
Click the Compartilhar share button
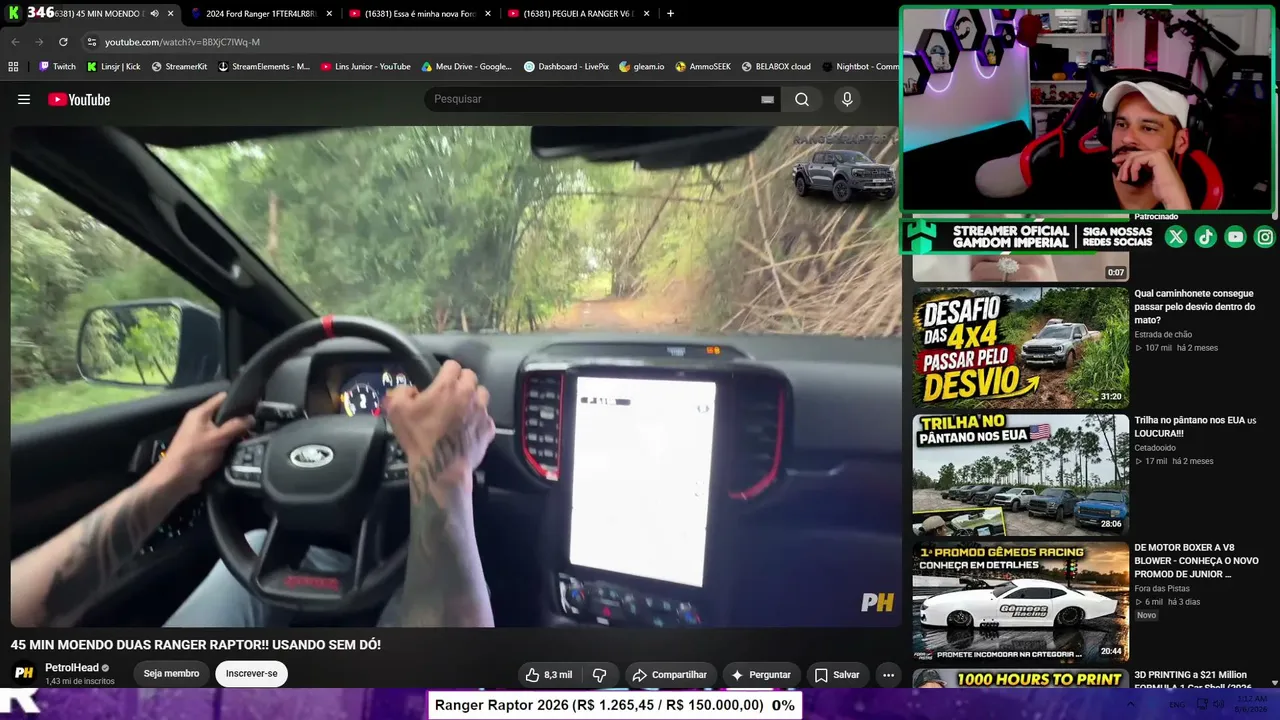pos(670,675)
